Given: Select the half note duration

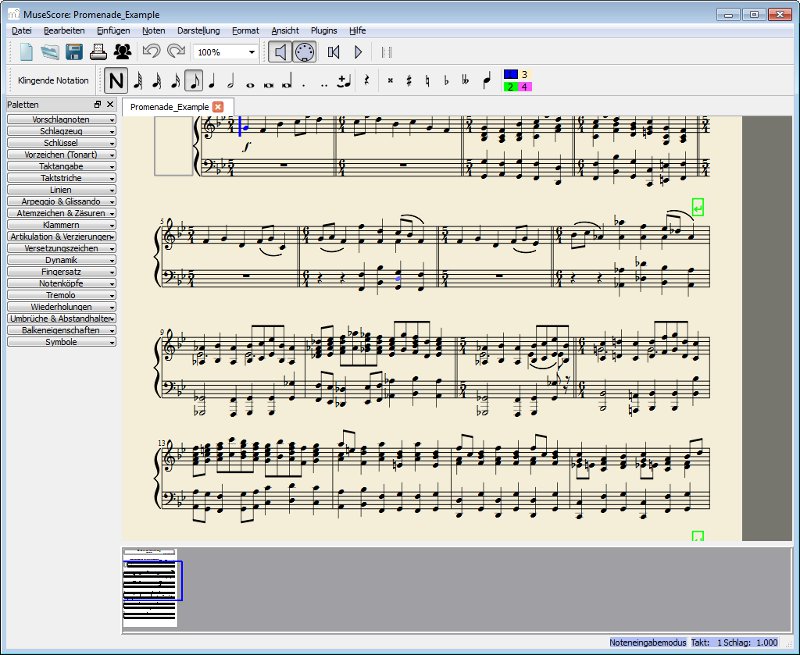Looking at the screenshot, I should tap(231, 81).
